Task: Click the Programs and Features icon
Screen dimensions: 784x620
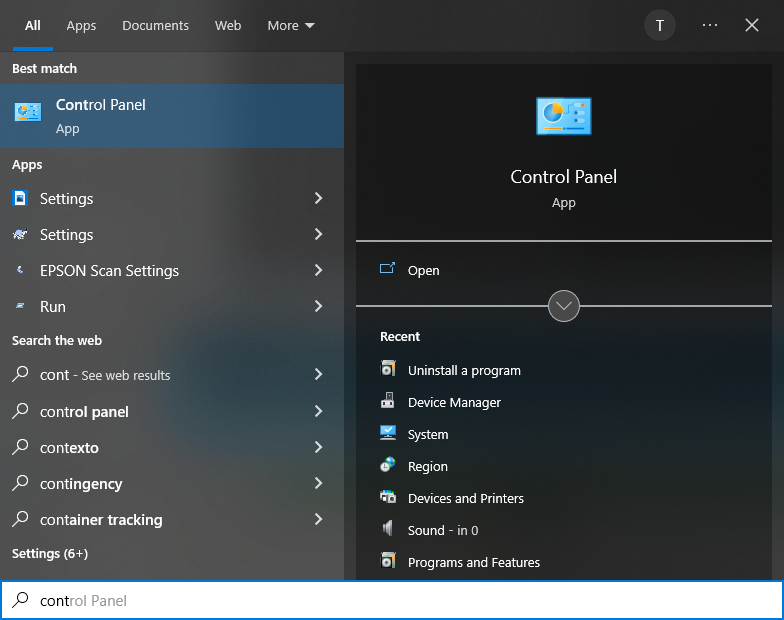Action: point(388,560)
